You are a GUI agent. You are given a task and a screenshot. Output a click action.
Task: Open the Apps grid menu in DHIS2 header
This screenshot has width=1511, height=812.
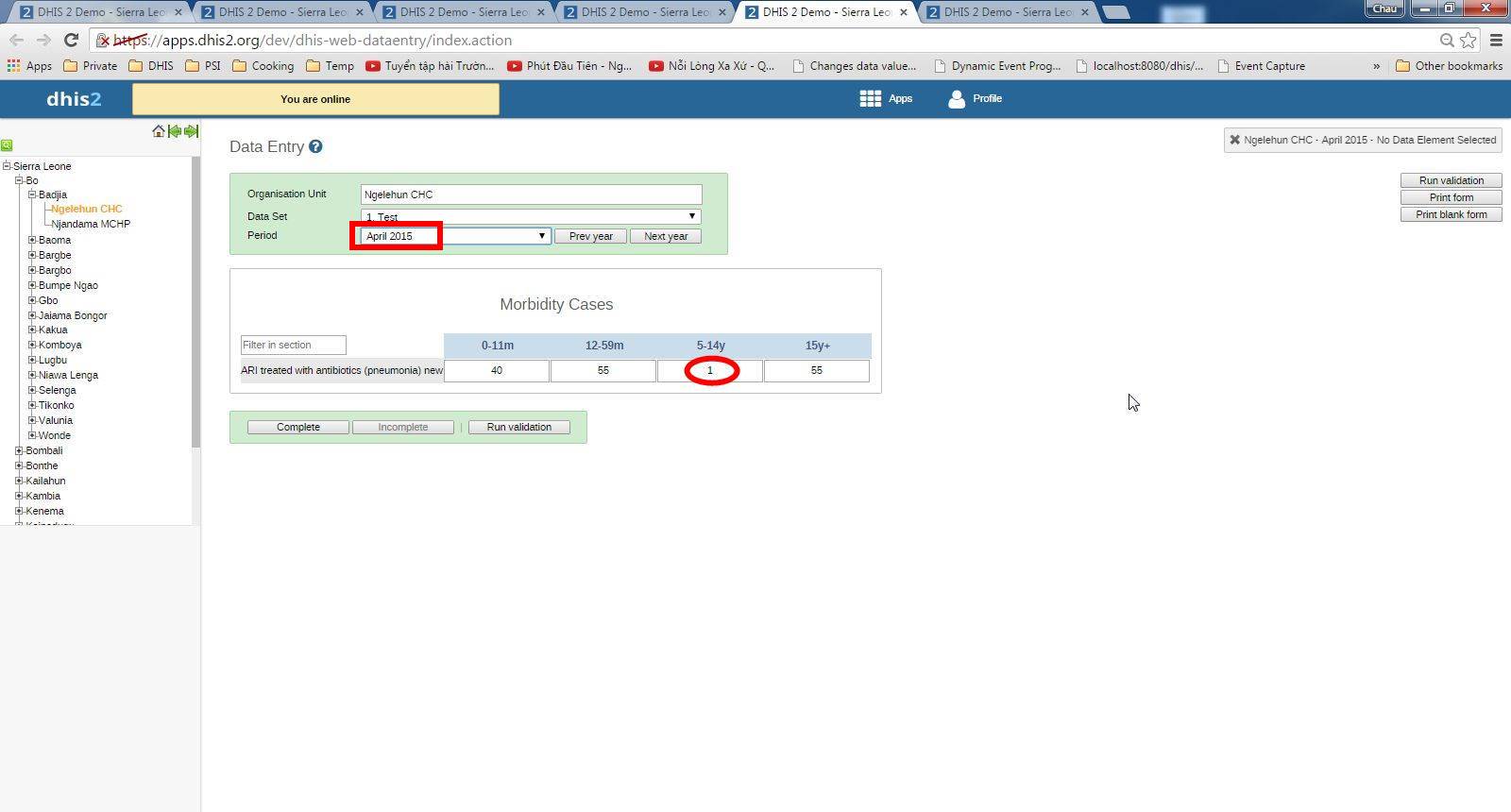click(x=886, y=98)
